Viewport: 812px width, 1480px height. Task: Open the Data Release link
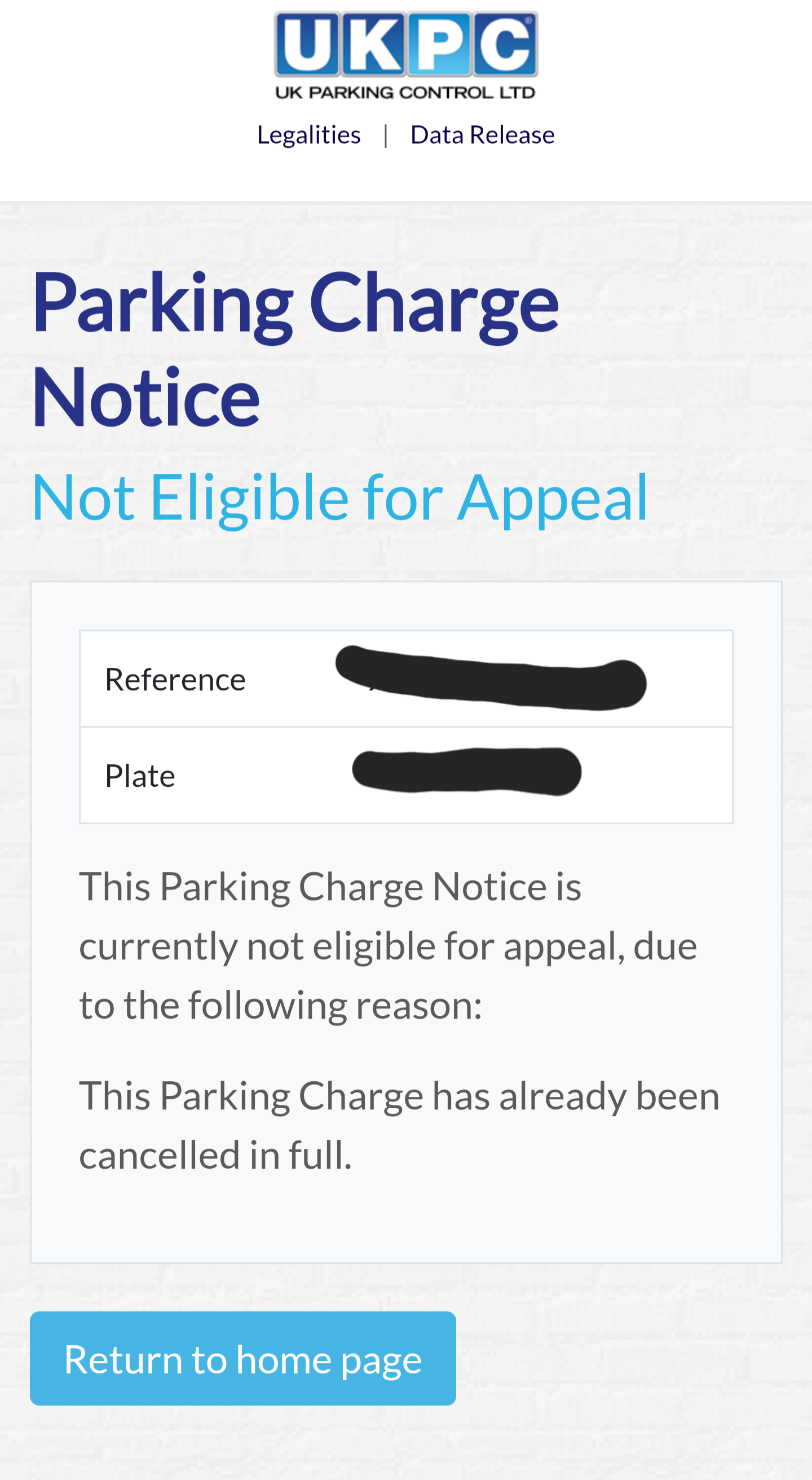482,135
